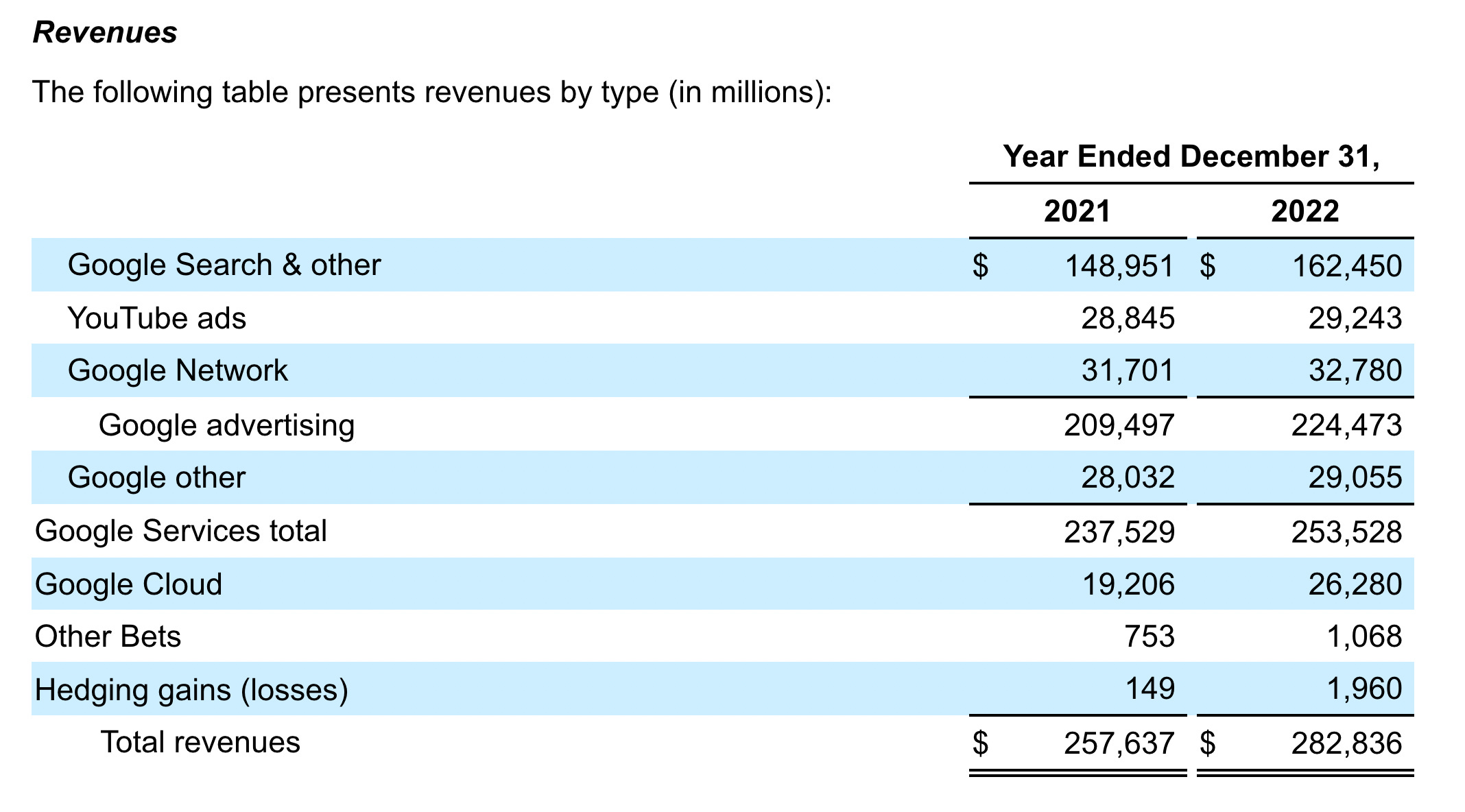Image resolution: width=1465 pixels, height=812 pixels.
Task: Select the total value 282,836
Action: point(1347,743)
